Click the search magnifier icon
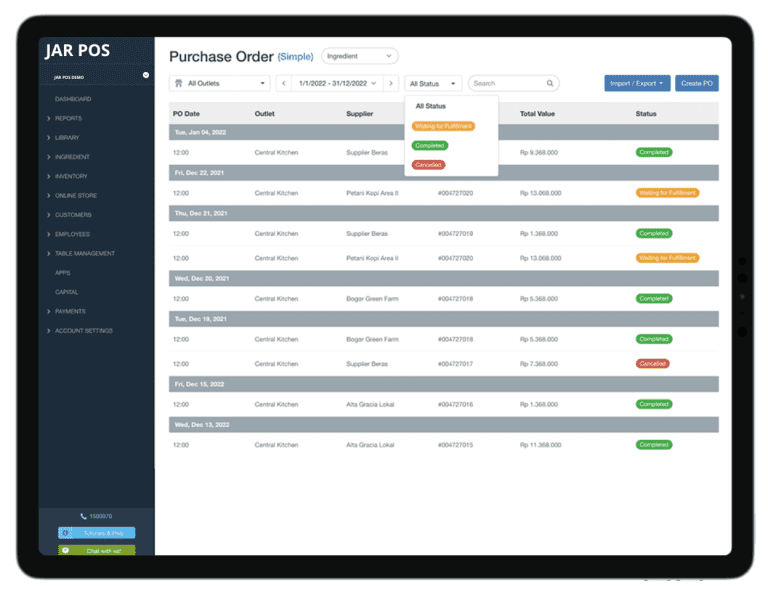This screenshot has width=768, height=594. pyautogui.click(x=550, y=84)
